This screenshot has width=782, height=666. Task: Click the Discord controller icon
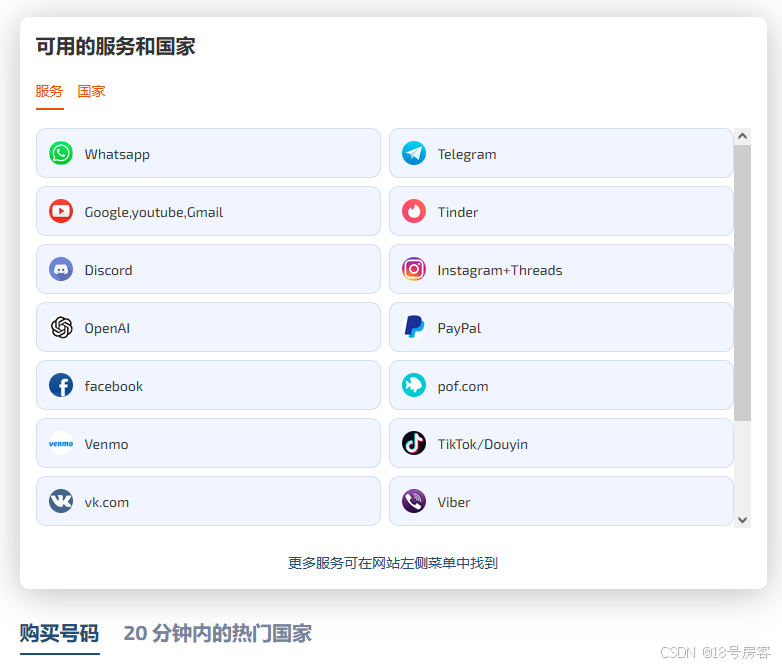pos(61,269)
